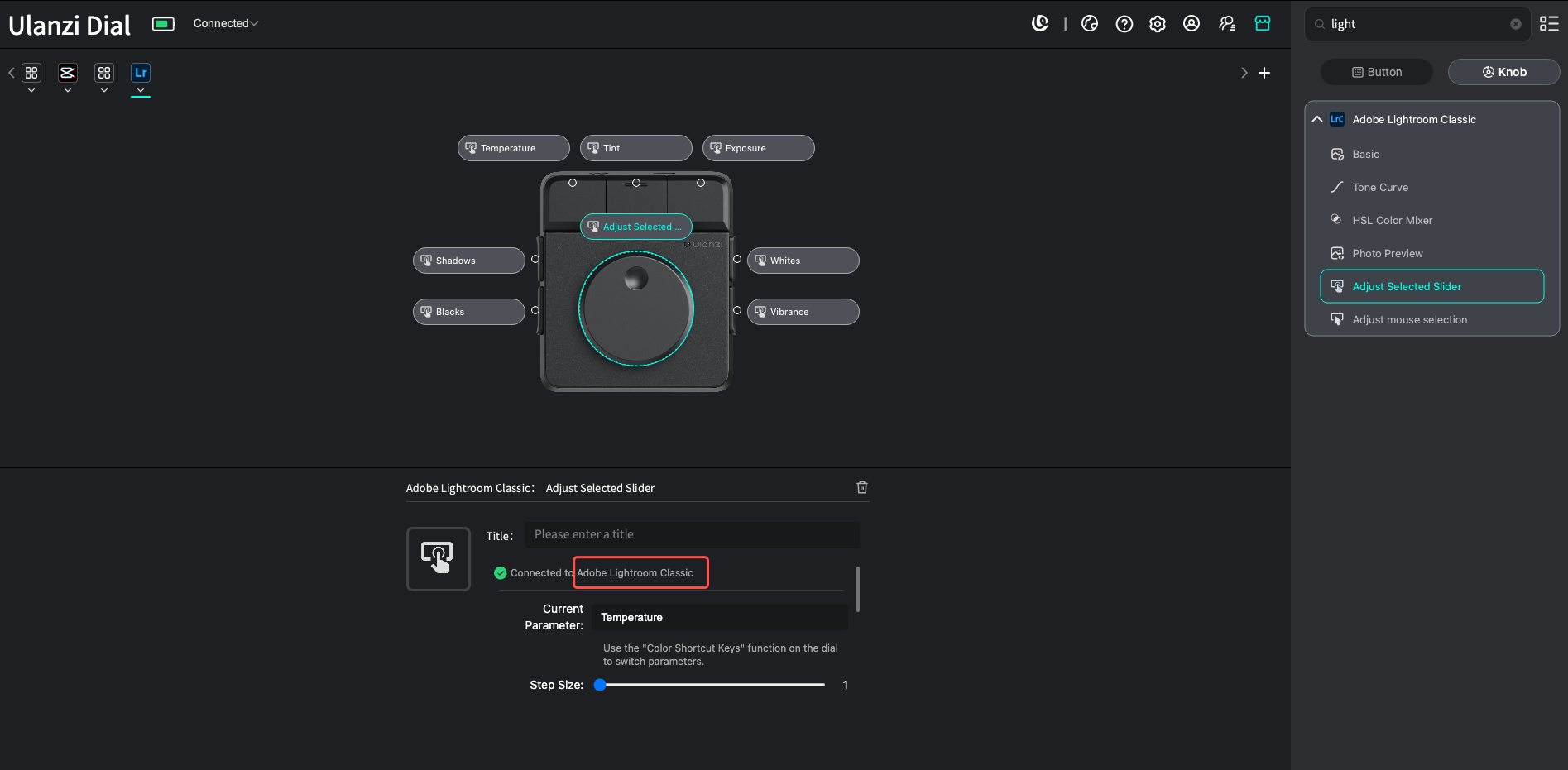The width and height of the screenshot is (1568, 770).
Task: Click the Vibrance key assignment
Action: pyautogui.click(x=803, y=312)
